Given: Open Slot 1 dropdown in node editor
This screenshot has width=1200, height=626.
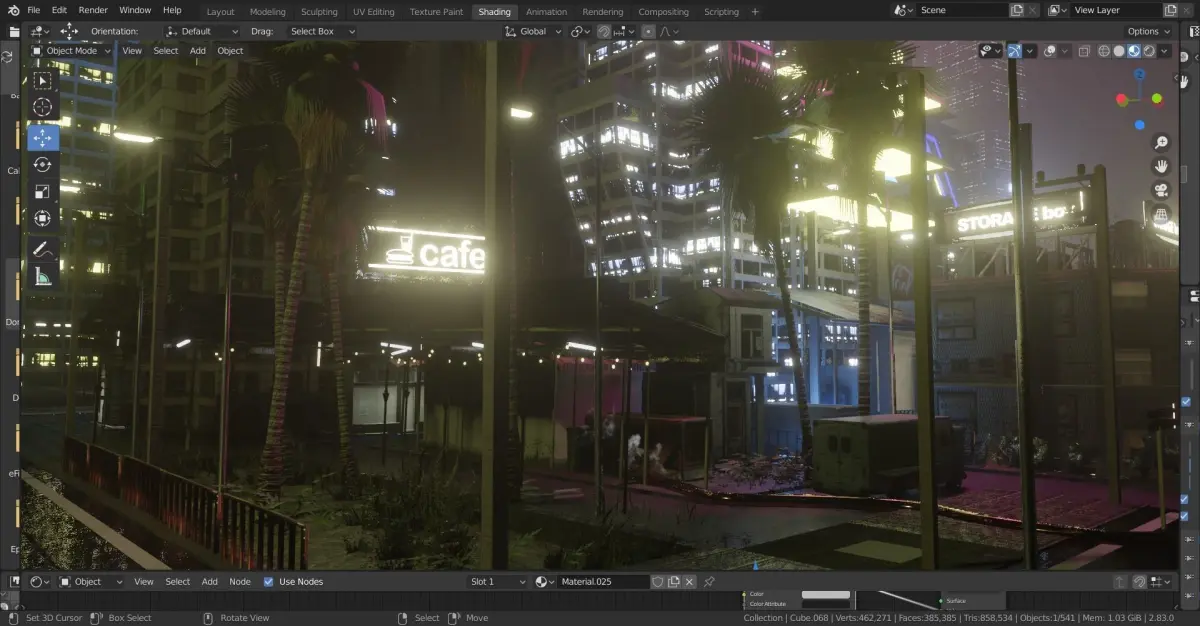Looking at the screenshot, I should tap(497, 581).
